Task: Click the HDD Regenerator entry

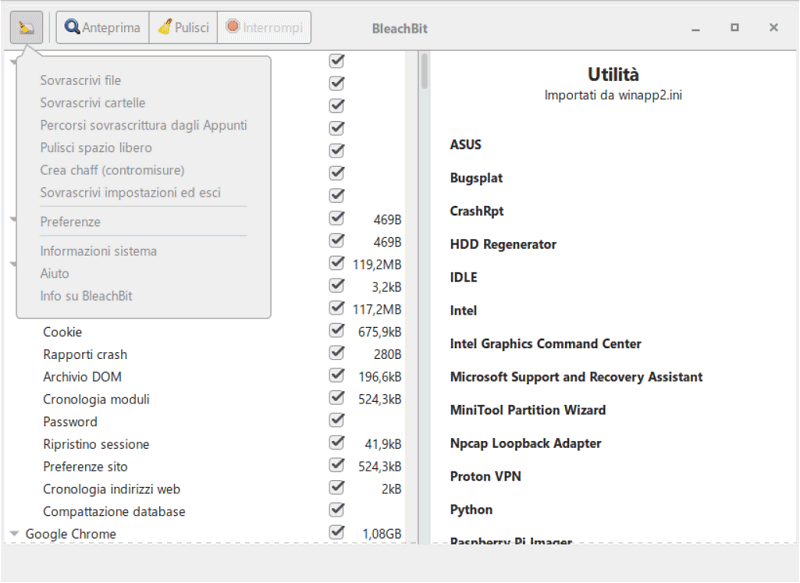Action: 503,244
